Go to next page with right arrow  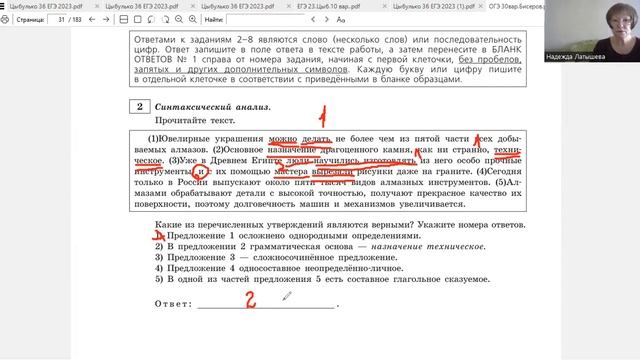point(106,19)
